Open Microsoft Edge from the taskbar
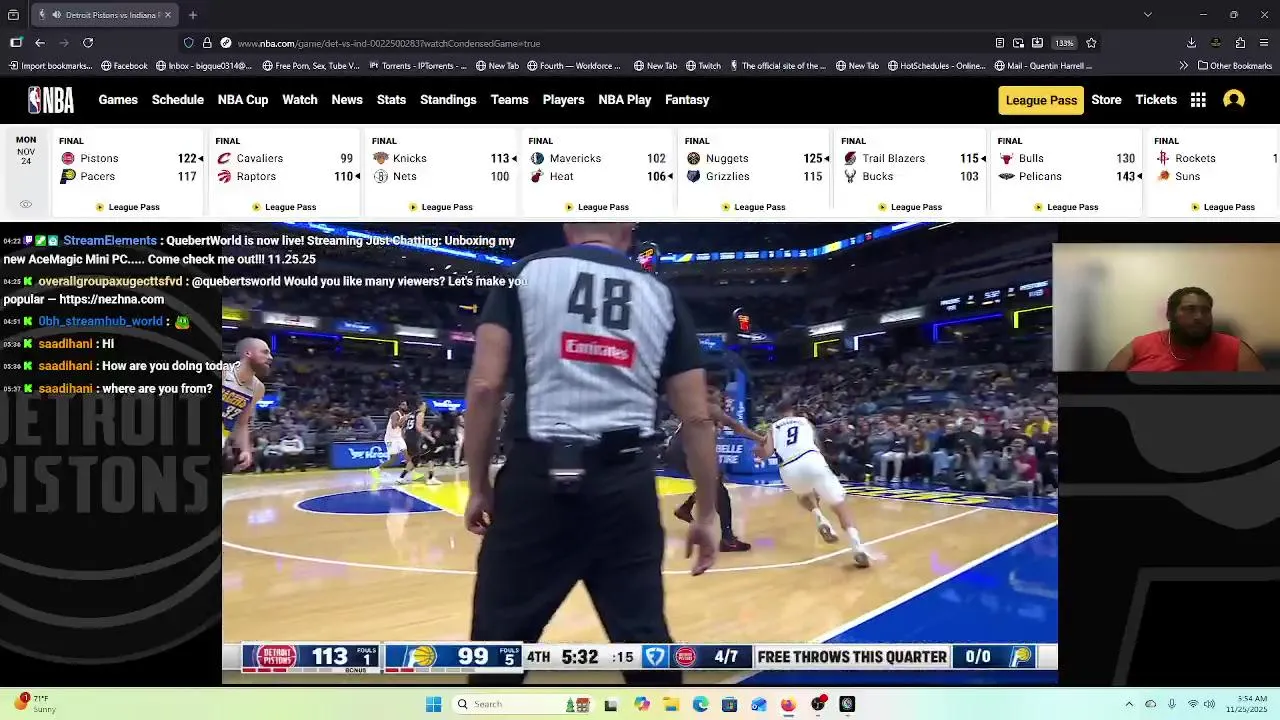 coord(700,704)
